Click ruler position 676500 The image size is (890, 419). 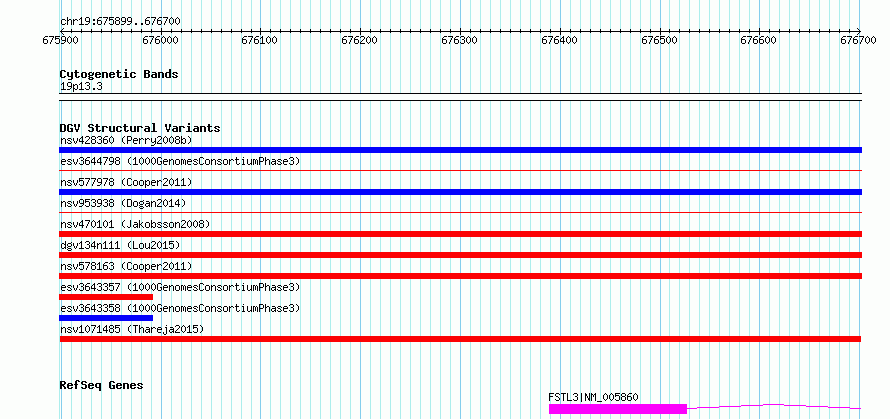tap(660, 40)
